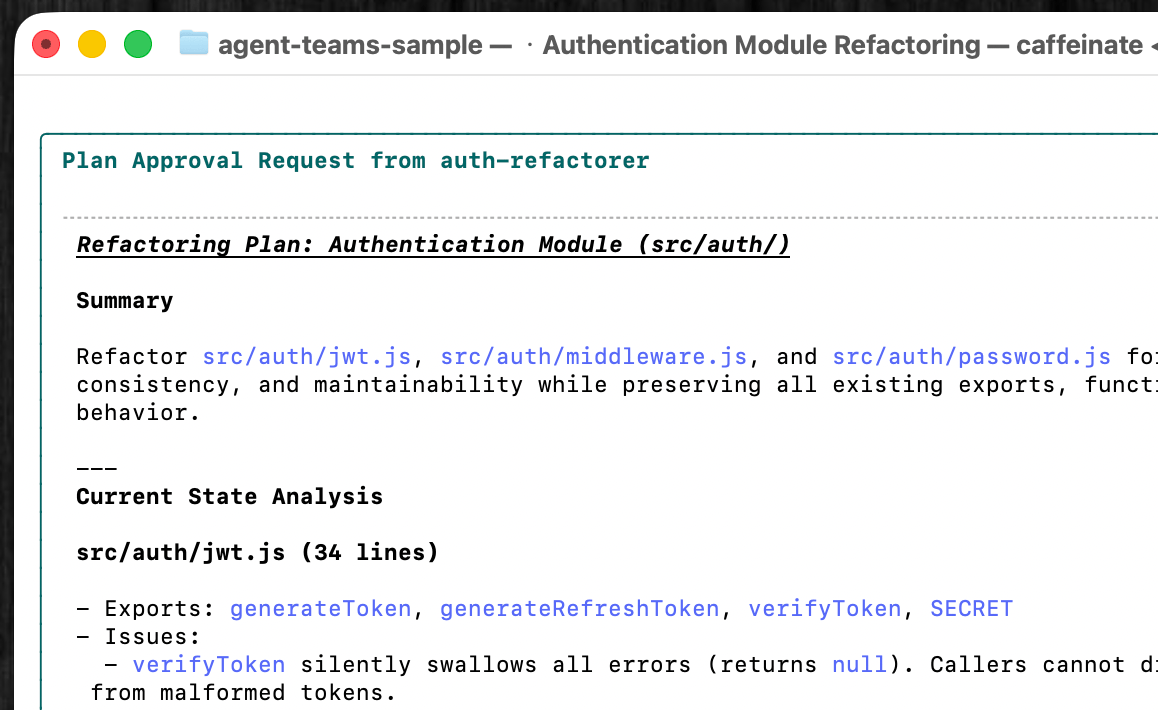This screenshot has width=1158, height=710.
Task: Click the SECRET export link
Action: (x=971, y=608)
